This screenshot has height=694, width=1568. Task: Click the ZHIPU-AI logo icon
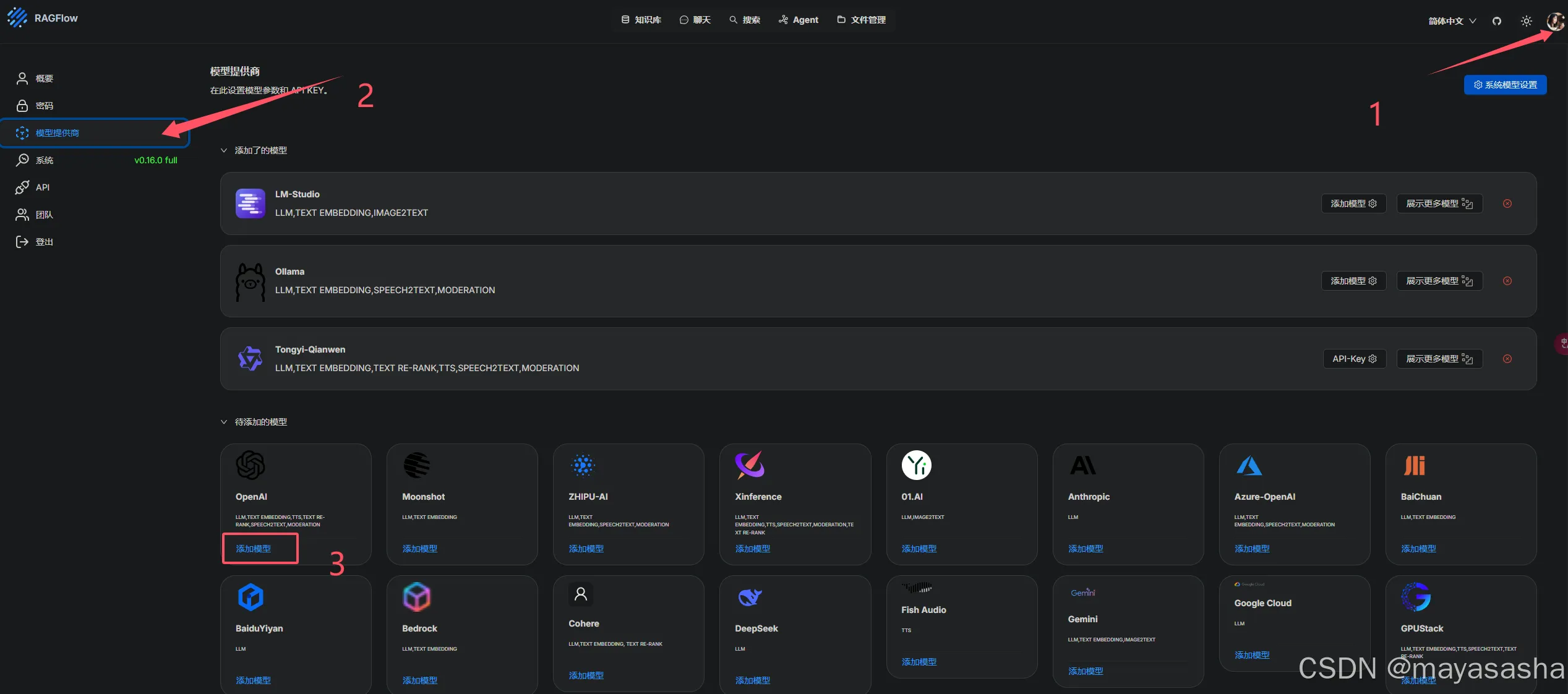coord(583,465)
